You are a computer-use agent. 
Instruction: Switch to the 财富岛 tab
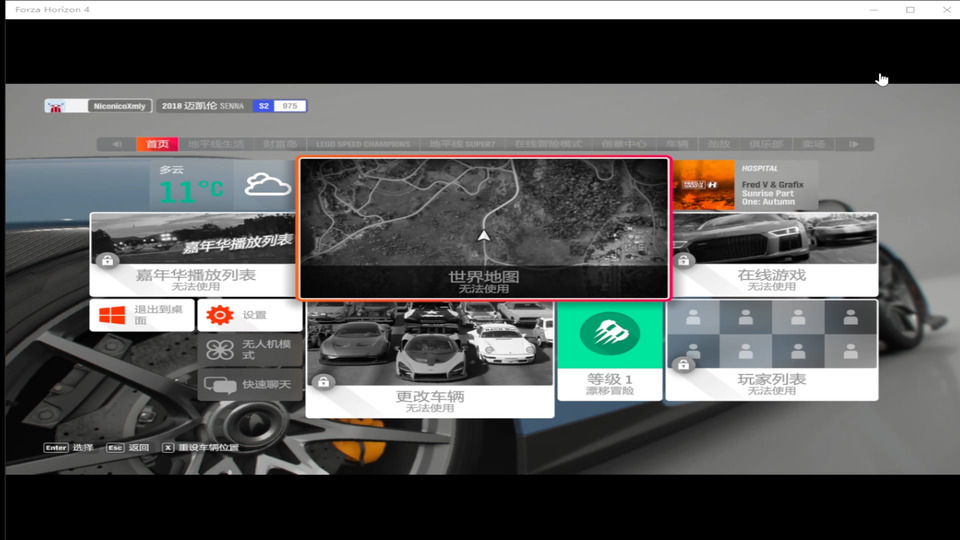click(x=280, y=144)
